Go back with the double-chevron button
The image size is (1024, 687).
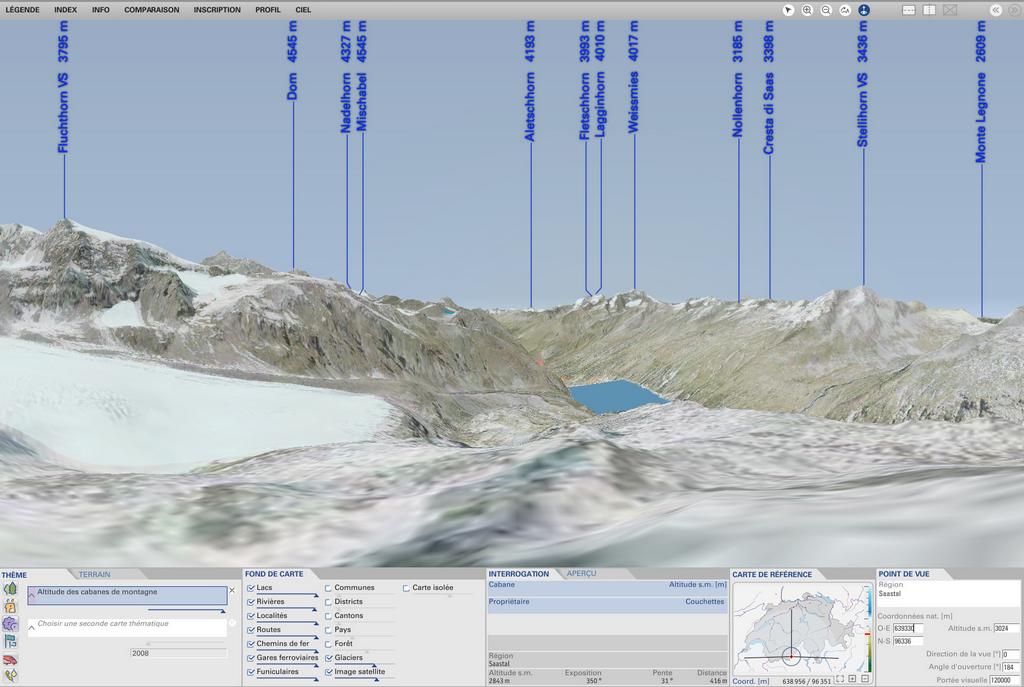(x=996, y=10)
